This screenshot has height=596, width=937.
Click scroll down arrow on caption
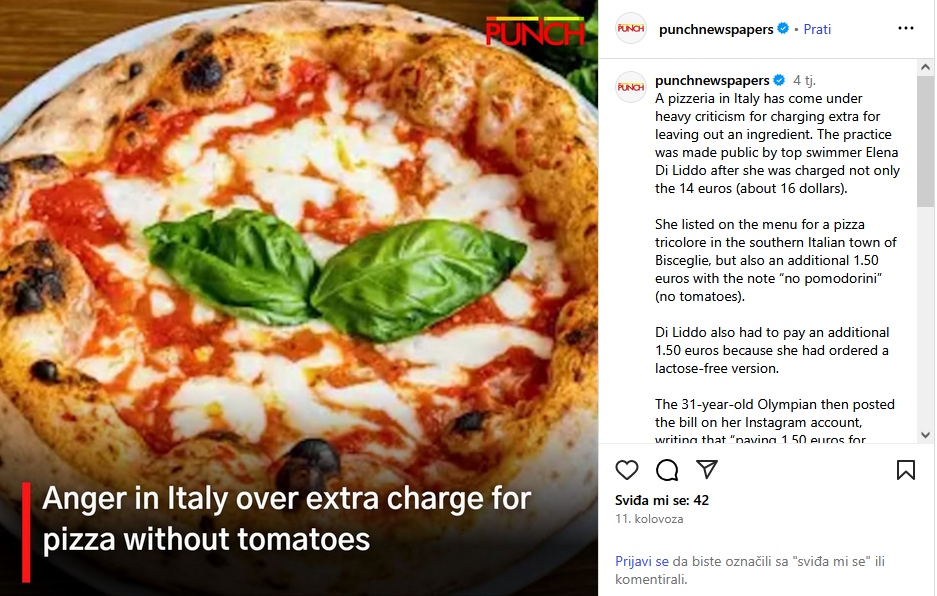[x=925, y=435]
